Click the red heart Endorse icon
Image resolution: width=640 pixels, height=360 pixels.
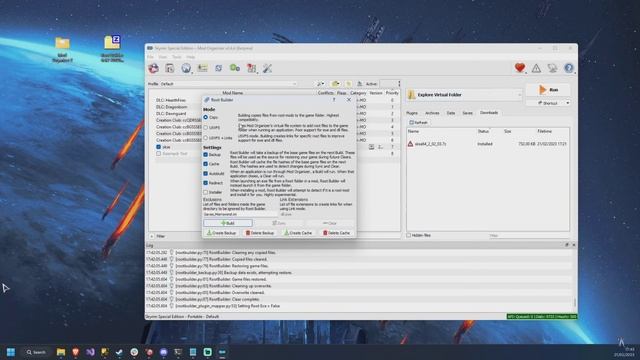tap(520, 68)
